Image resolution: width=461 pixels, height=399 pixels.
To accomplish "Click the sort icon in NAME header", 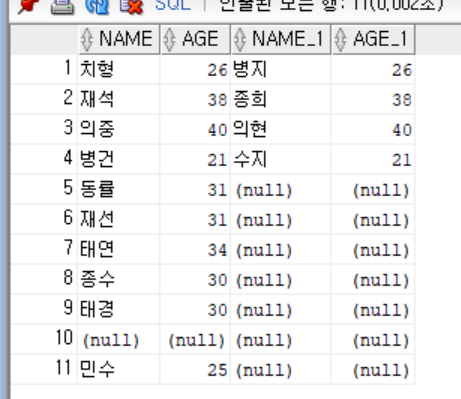I will [87, 39].
